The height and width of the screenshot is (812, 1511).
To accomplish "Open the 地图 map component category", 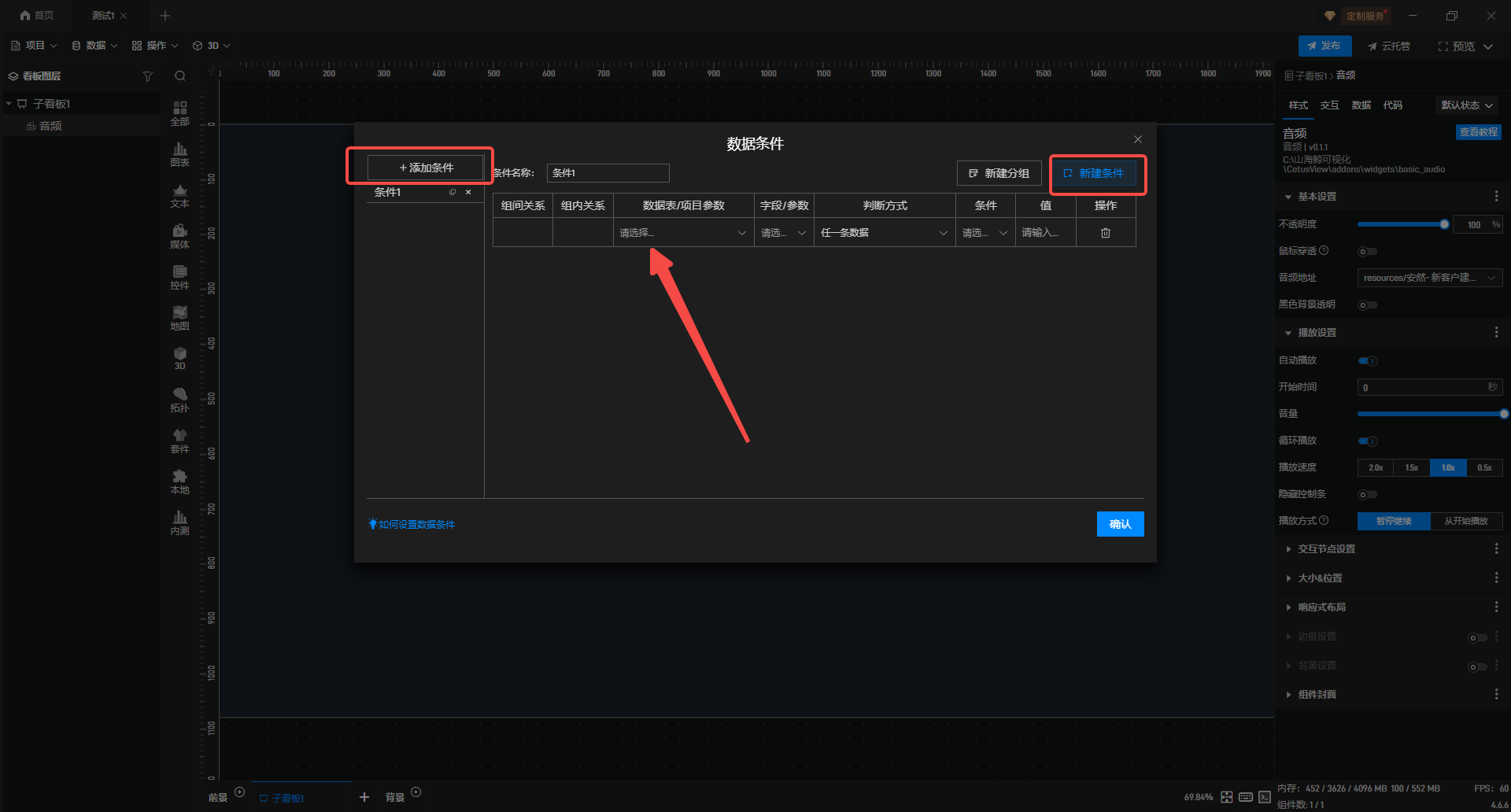I will point(179,318).
